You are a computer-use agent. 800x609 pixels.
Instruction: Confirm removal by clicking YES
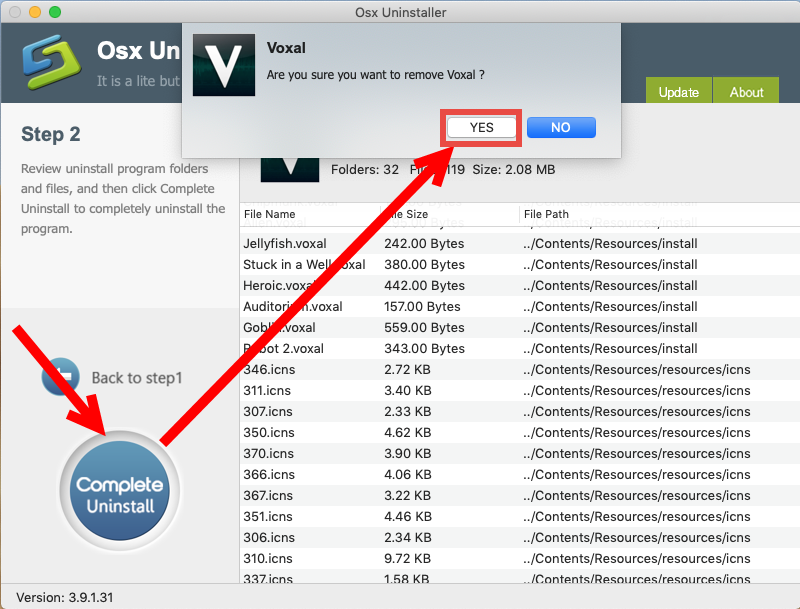coord(481,128)
